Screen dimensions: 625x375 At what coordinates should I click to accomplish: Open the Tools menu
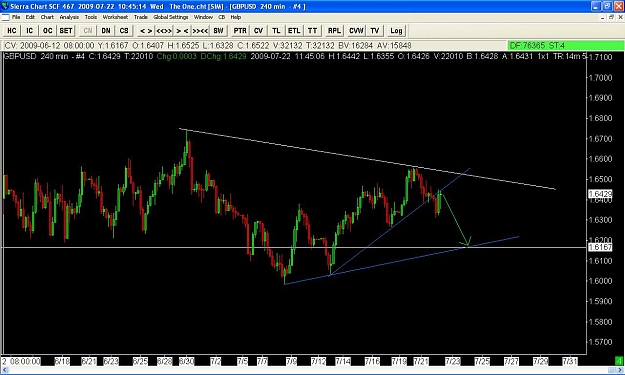coord(91,17)
